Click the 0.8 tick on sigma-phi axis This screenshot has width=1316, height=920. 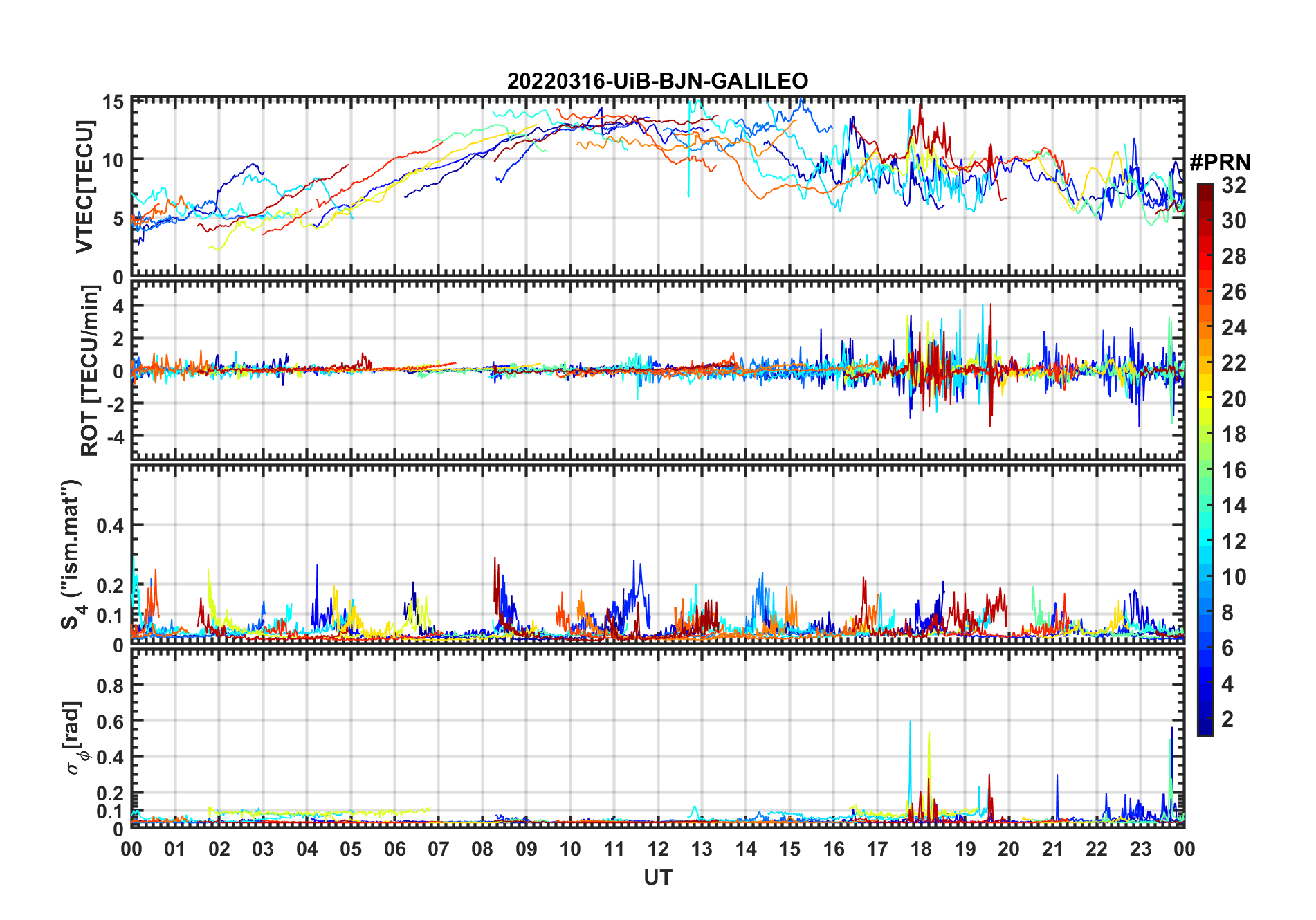pos(111,686)
